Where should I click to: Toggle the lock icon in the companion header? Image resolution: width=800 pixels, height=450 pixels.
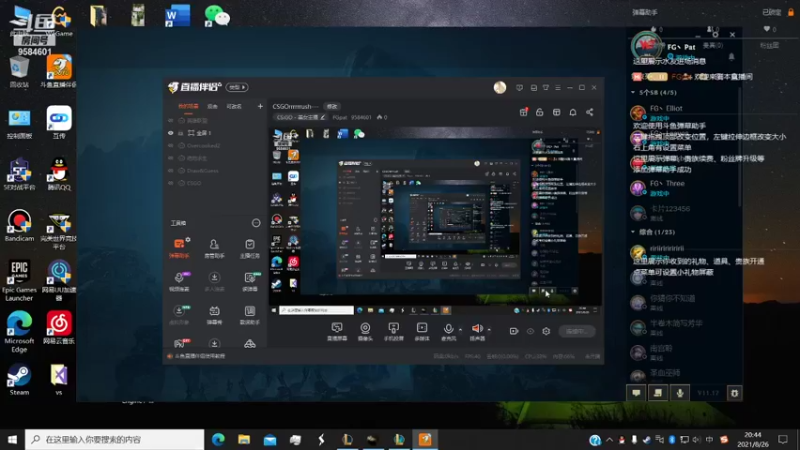(539, 112)
